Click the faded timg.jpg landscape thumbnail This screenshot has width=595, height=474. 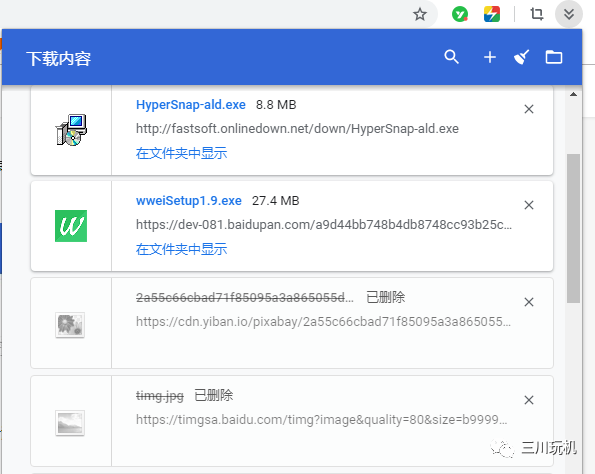(70, 423)
